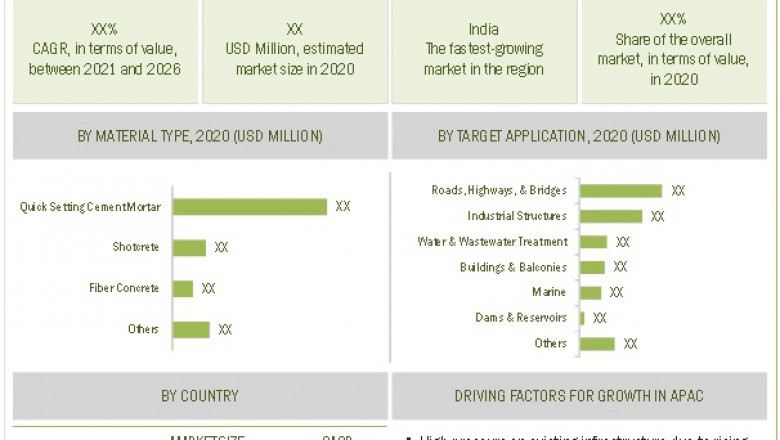
Task: Click the estimated market size in 2020 card
Action: [x=294, y=50]
